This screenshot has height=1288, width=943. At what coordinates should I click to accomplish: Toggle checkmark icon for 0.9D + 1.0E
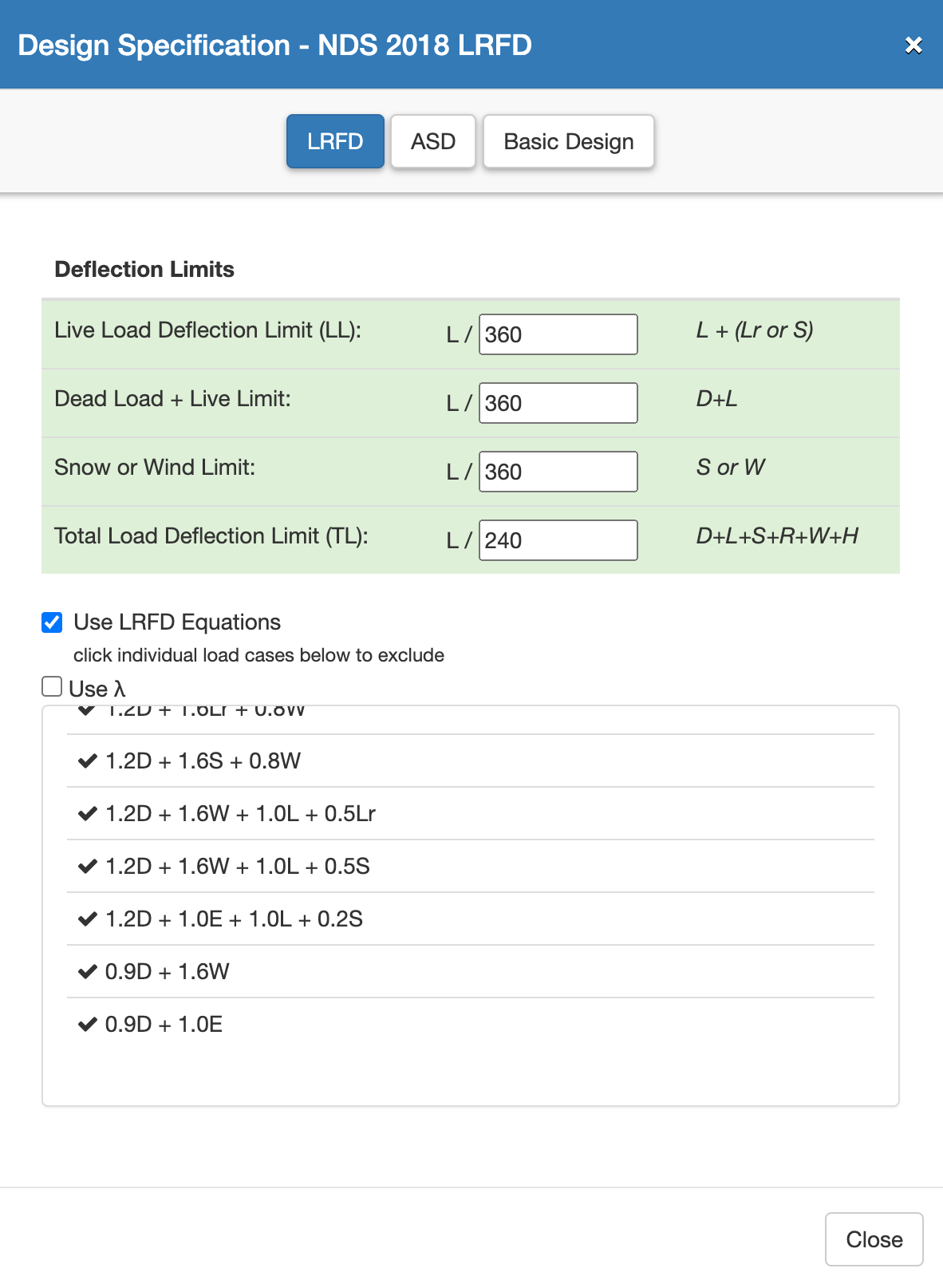click(87, 1025)
